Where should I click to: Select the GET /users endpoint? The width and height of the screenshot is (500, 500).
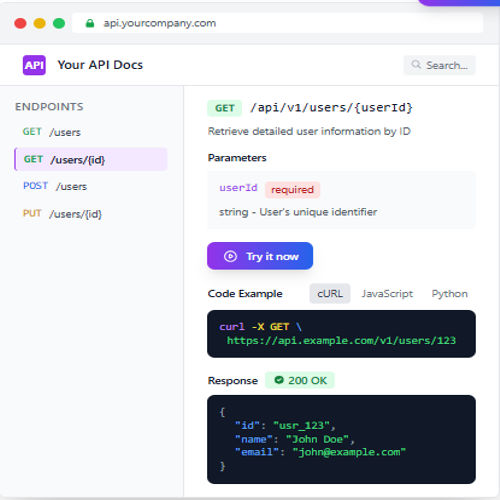91,132
